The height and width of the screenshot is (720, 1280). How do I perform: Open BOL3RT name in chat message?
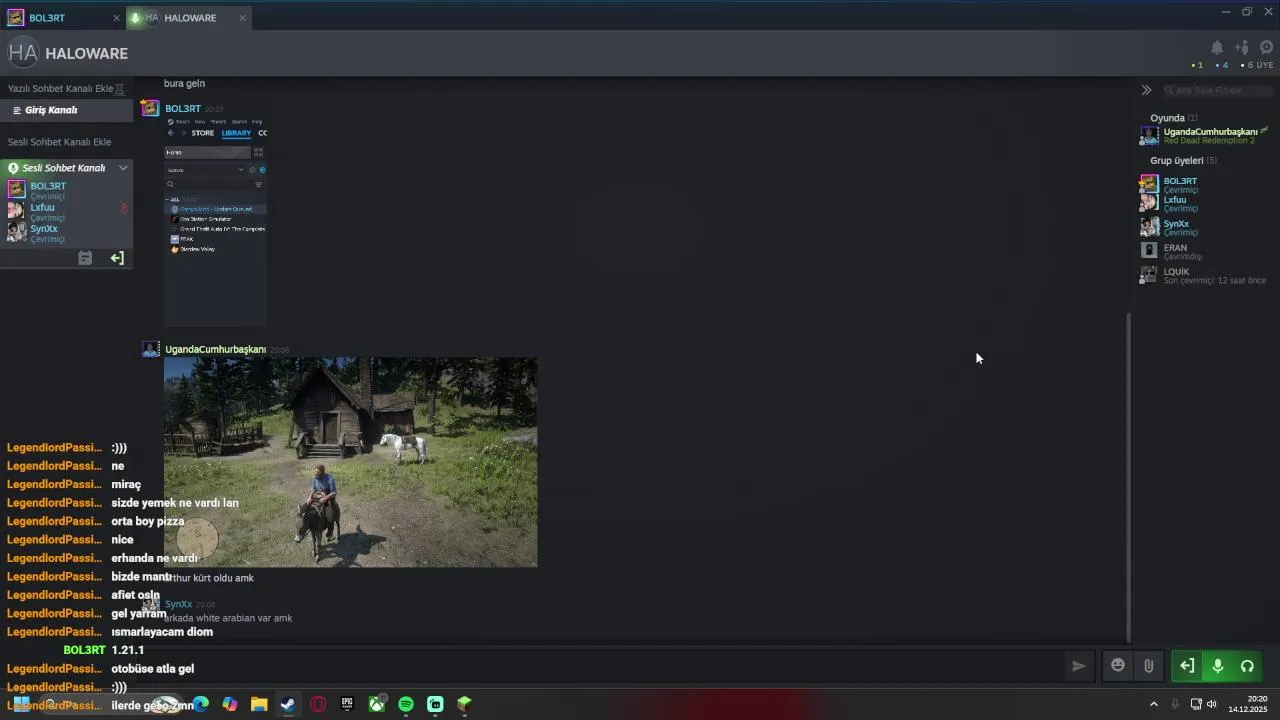183,108
